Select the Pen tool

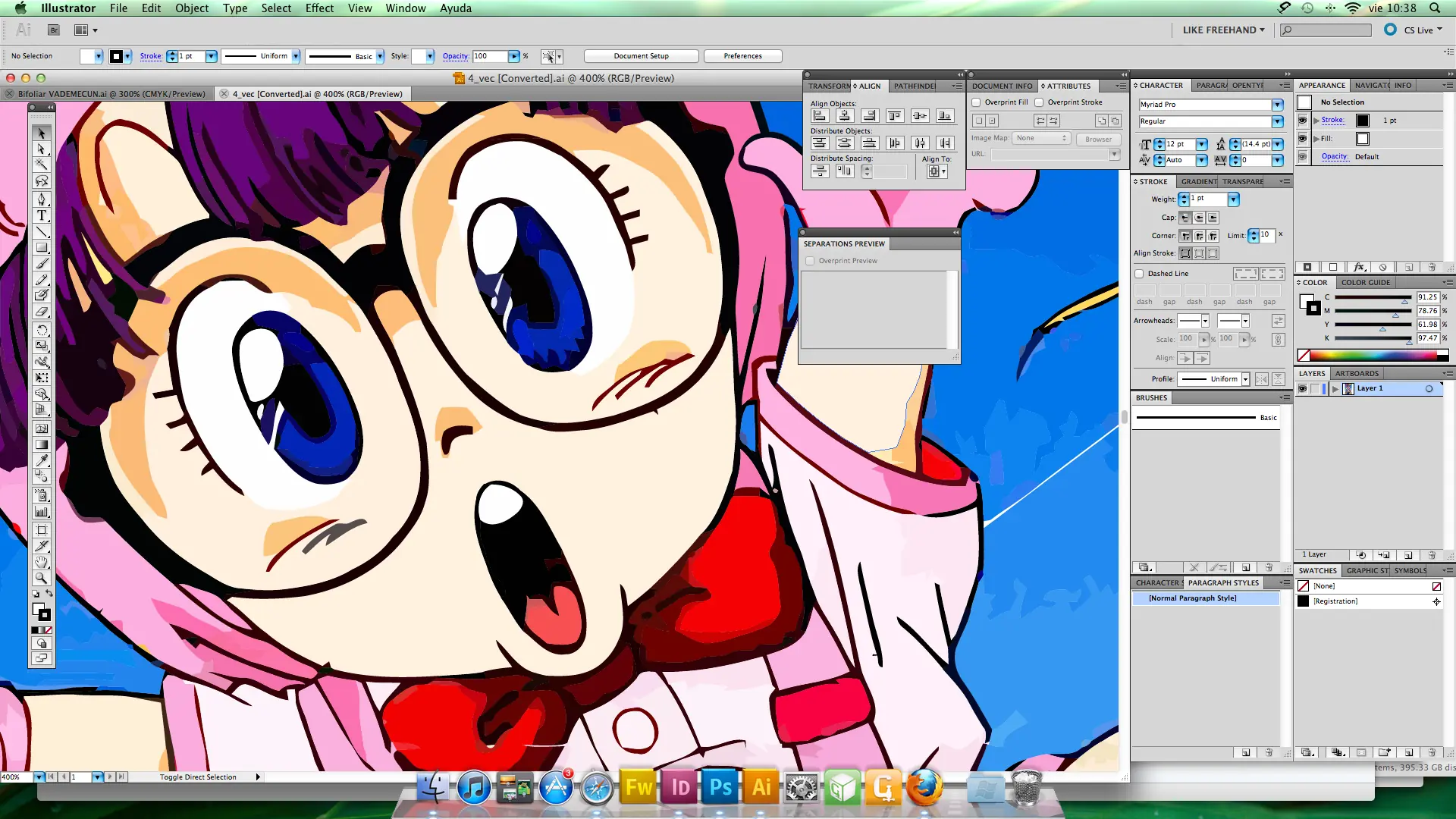(x=42, y=199)
